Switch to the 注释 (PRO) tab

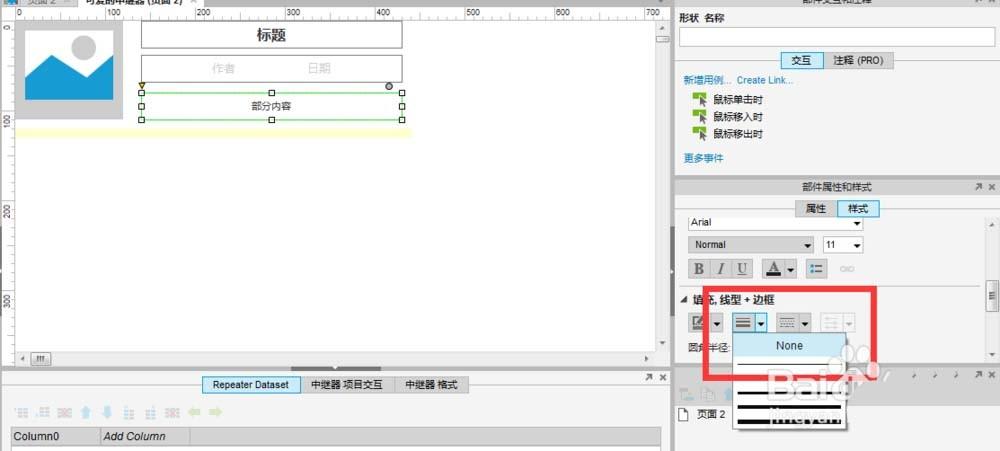pyautogui.click(x=858, y=60)
